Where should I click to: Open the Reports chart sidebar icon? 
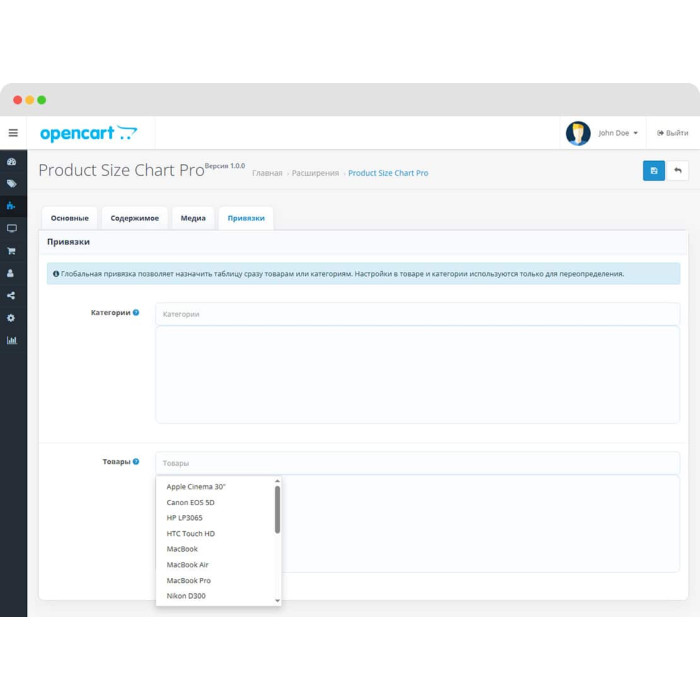[x=12, y=340]
